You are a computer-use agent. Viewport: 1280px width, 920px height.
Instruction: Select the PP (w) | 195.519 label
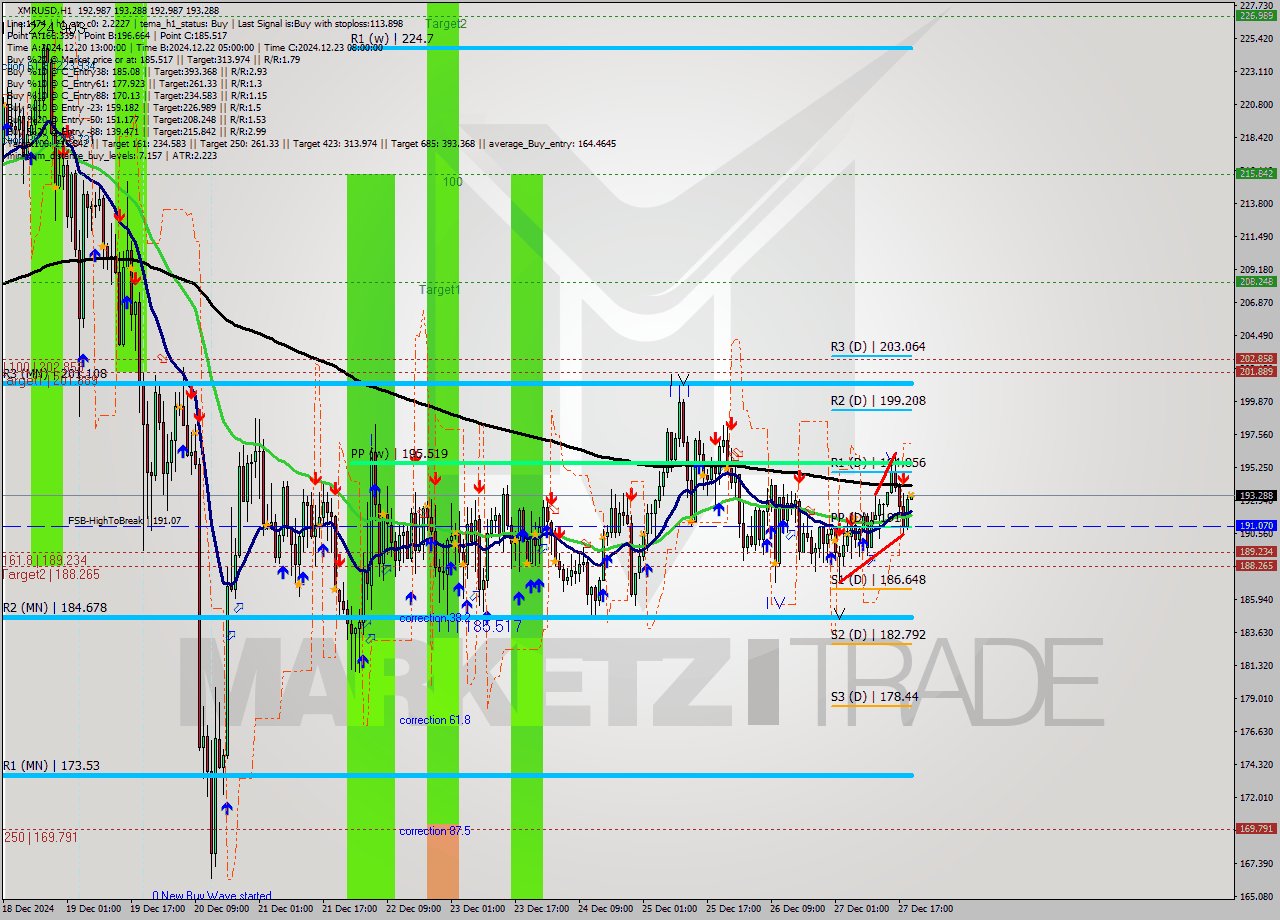pos(399,454)
